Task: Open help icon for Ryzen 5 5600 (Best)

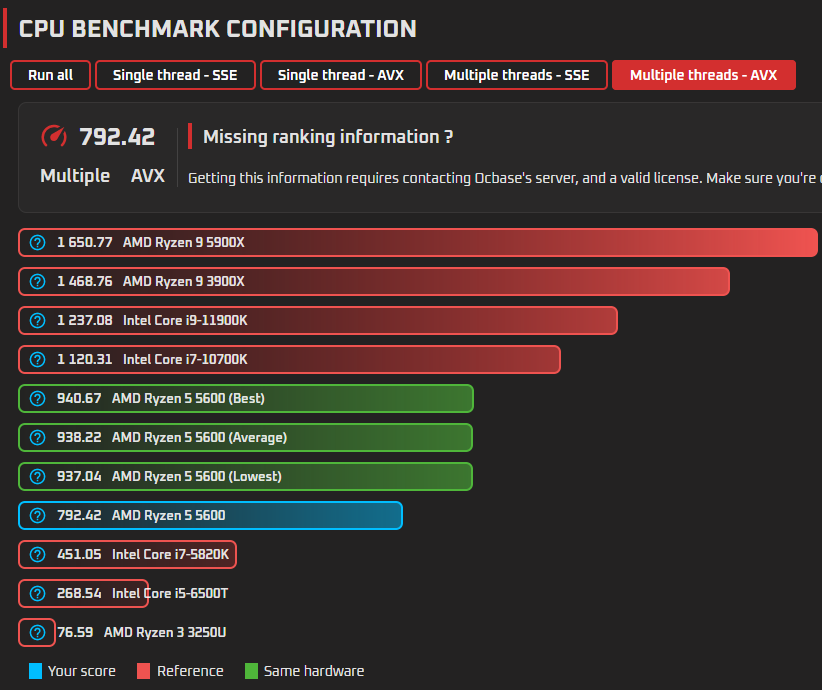Action: pyautogui.click(x=37, y=398)
